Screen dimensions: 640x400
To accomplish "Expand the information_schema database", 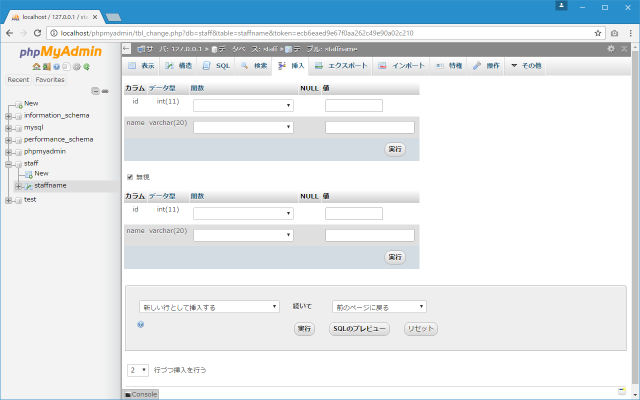I will pos(9,116).
